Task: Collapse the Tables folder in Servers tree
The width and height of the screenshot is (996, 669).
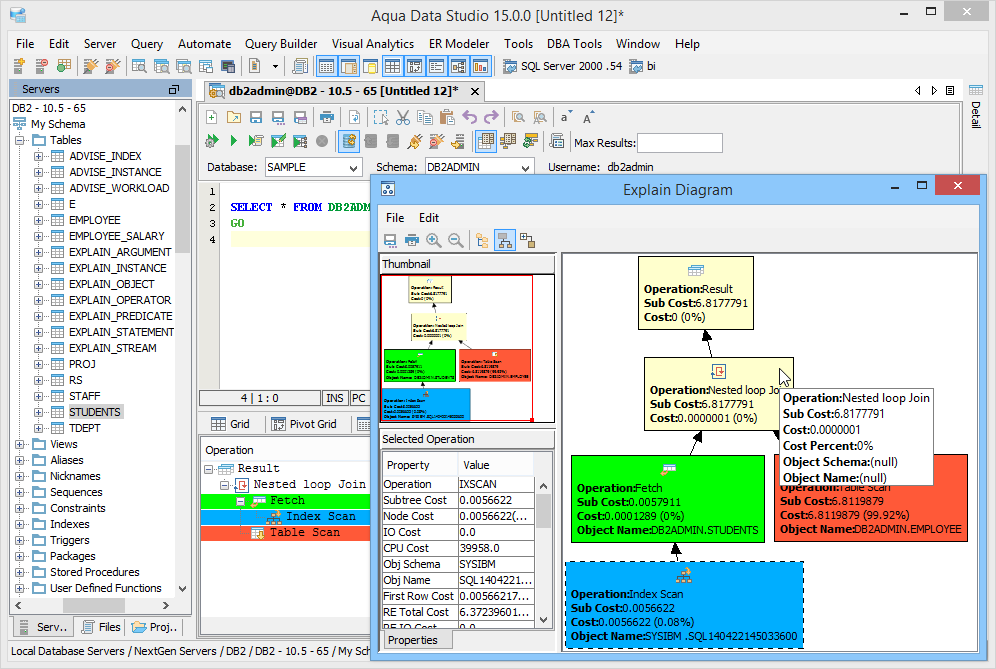Action: [20, 140]
